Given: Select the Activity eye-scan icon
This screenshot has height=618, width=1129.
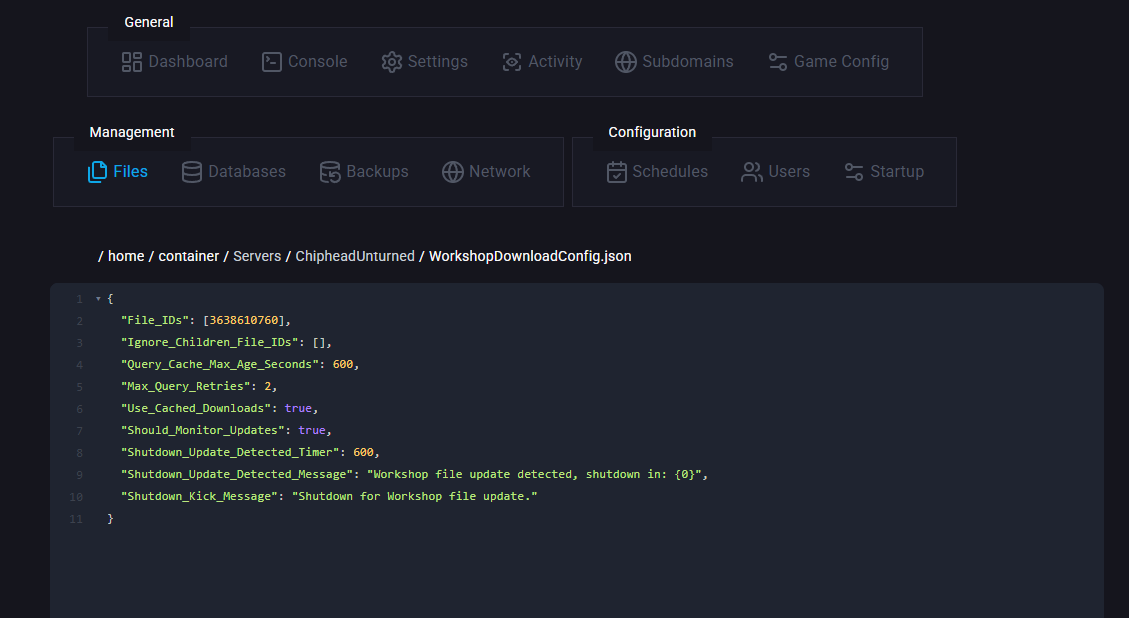Looking at the screenshot, I should point(512,62).
